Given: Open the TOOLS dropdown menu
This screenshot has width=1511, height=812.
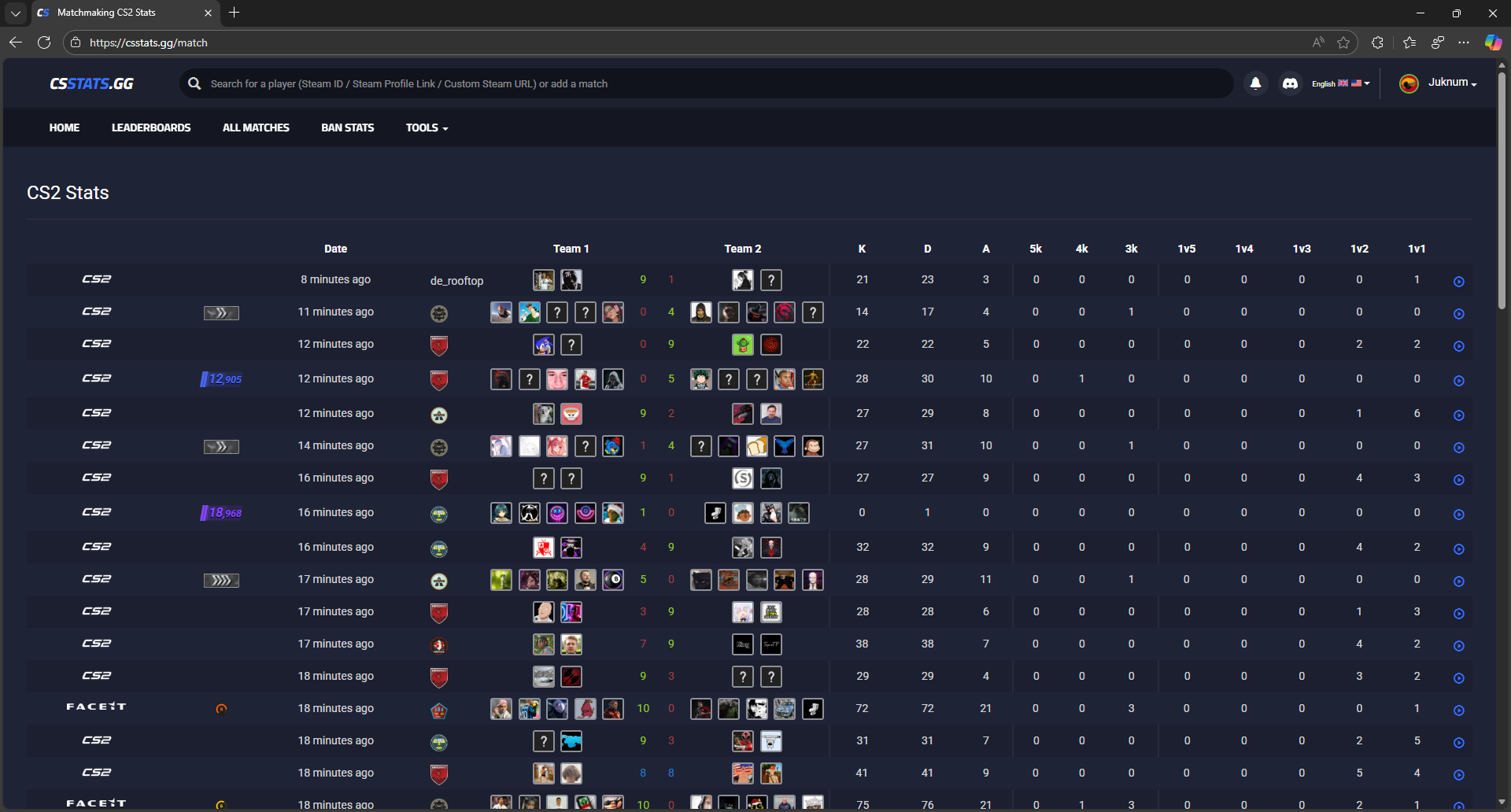Looking at the screenshot, I should click(x=427, y=127).
